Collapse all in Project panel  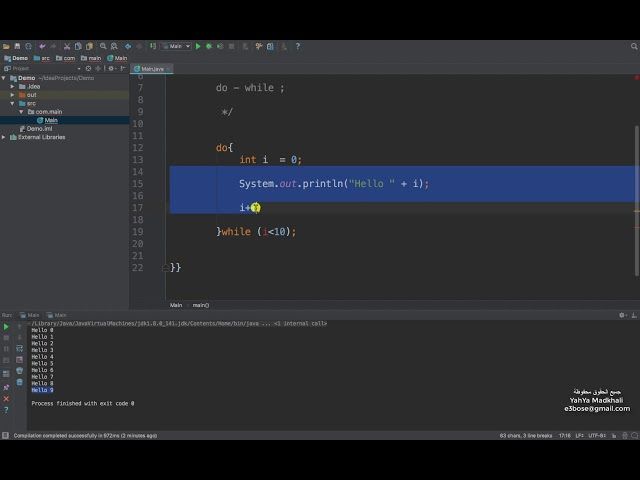pyautogui.click(x=98, y=69)
